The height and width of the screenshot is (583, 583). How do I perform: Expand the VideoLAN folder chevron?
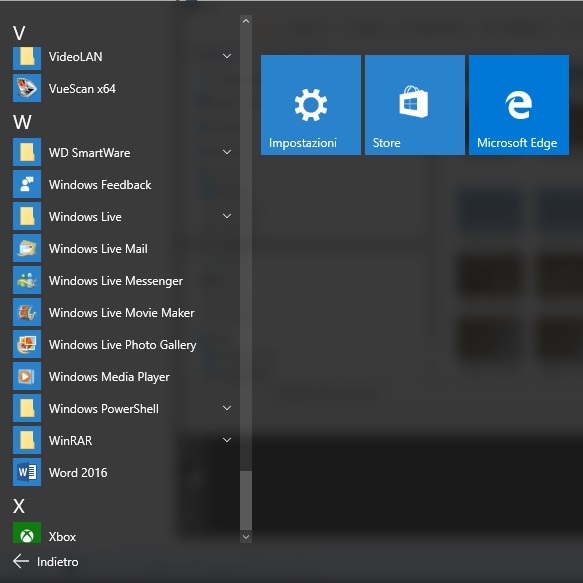click(227, 56)
